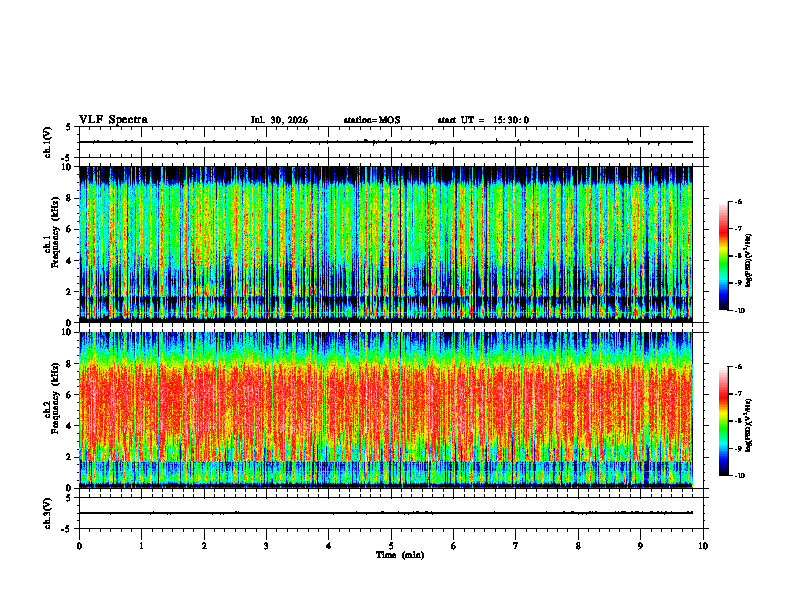This screenshot has width=792, height=612.
Task: Click the 2 minute tick on time axis
Action: point(204,546)
